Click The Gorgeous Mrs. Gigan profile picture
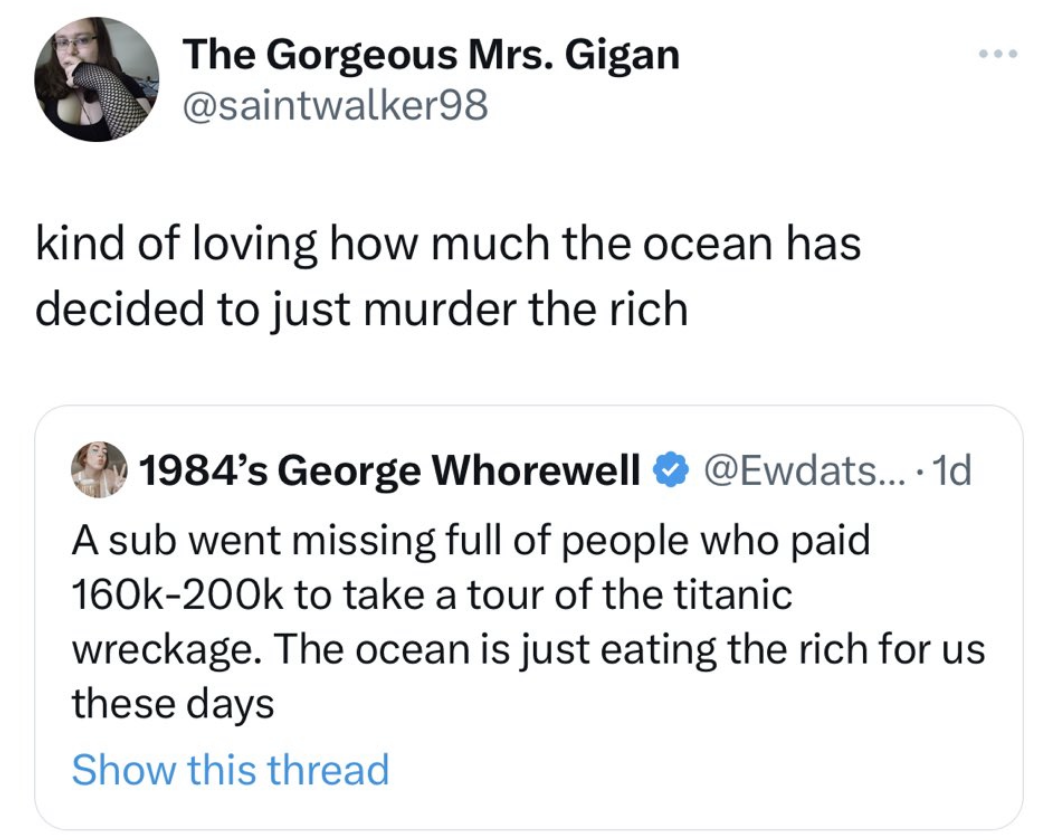The width and height of the screenshot is (1057, 840). [x=97, y=79]
